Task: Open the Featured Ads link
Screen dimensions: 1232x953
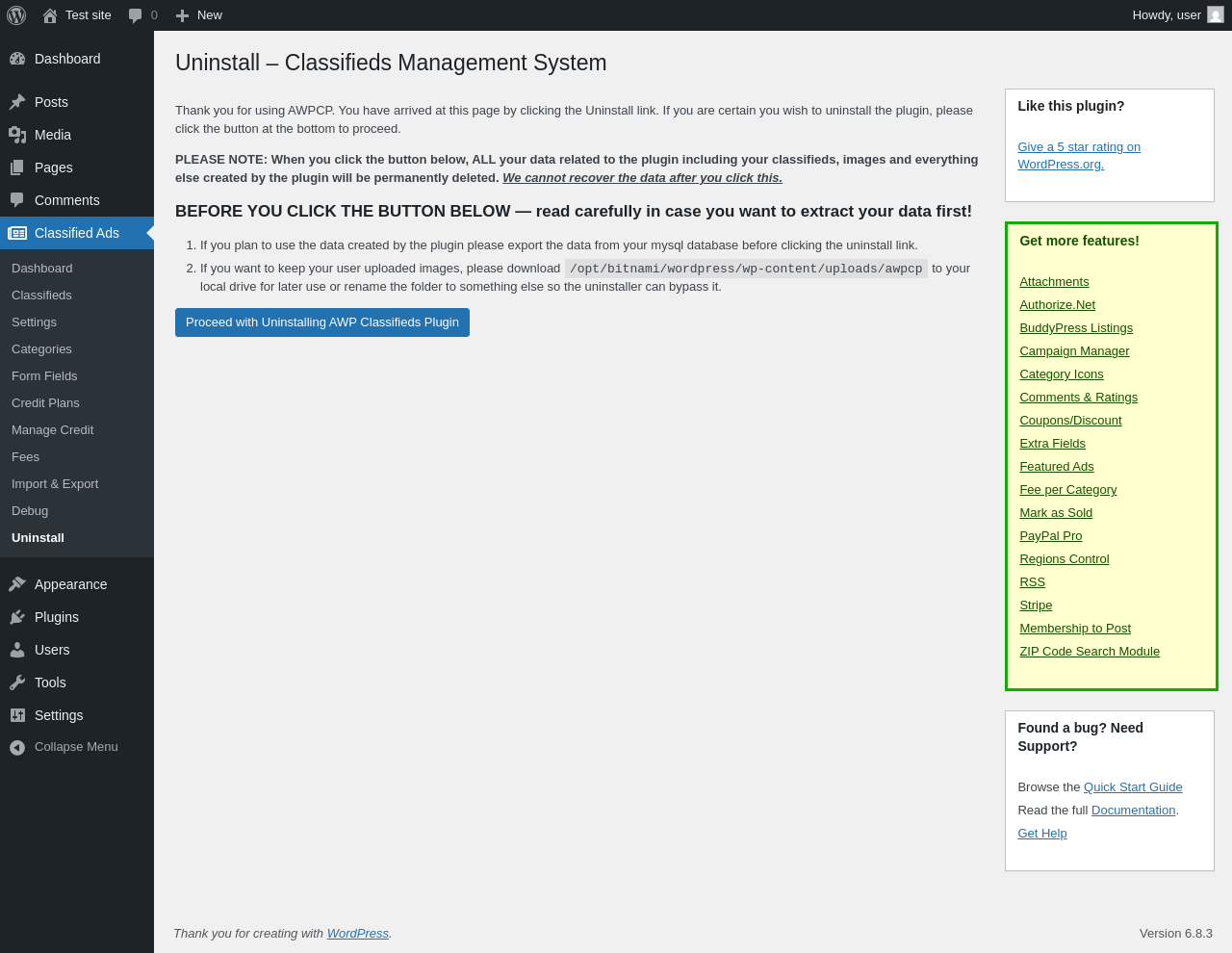Action: click(1057, 467)
